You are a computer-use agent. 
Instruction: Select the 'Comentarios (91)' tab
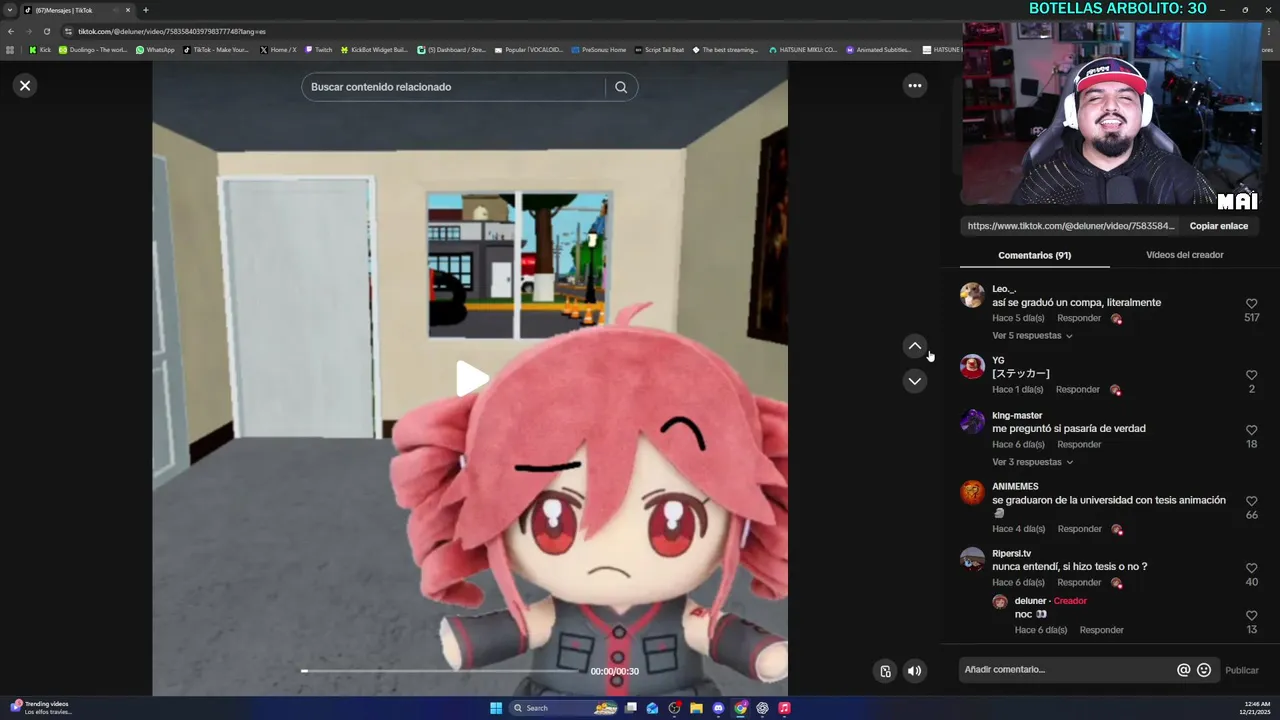point(1034,255)
